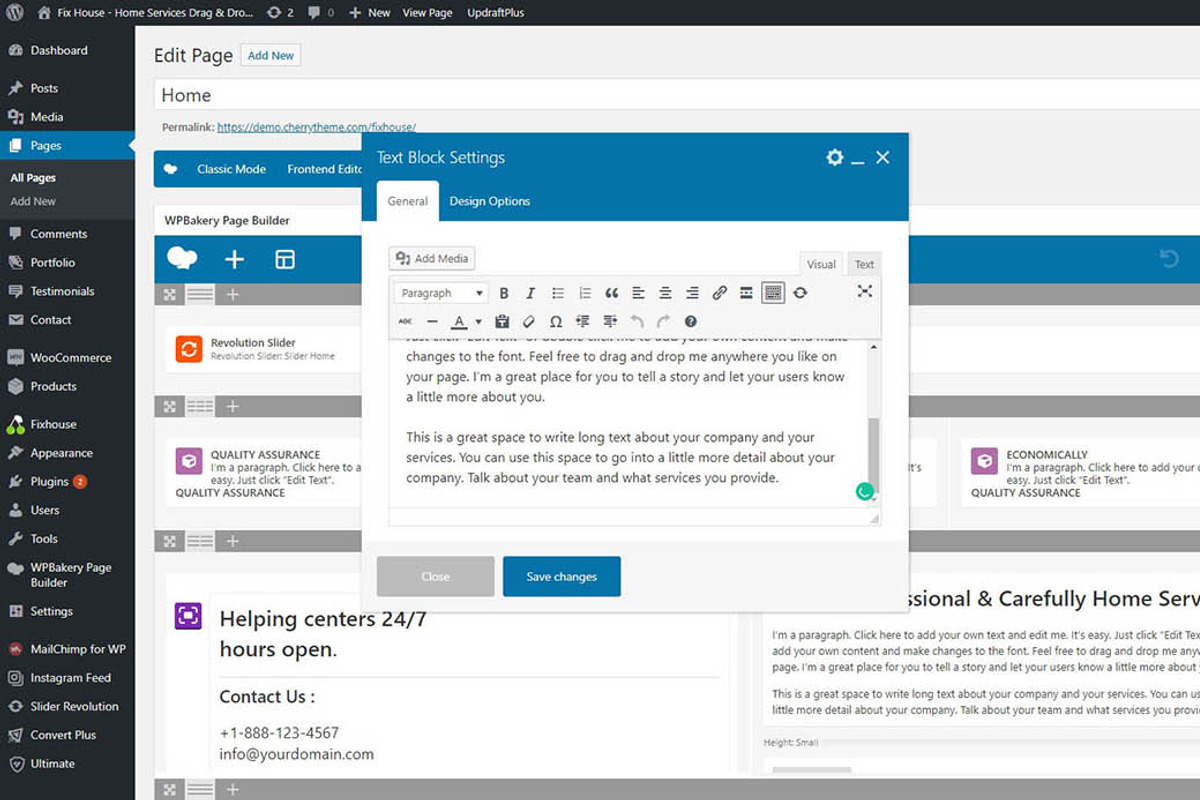Click the WPBakery cloud logo icon
This screenshot has height=800, width=1200.
click(182, 259)
